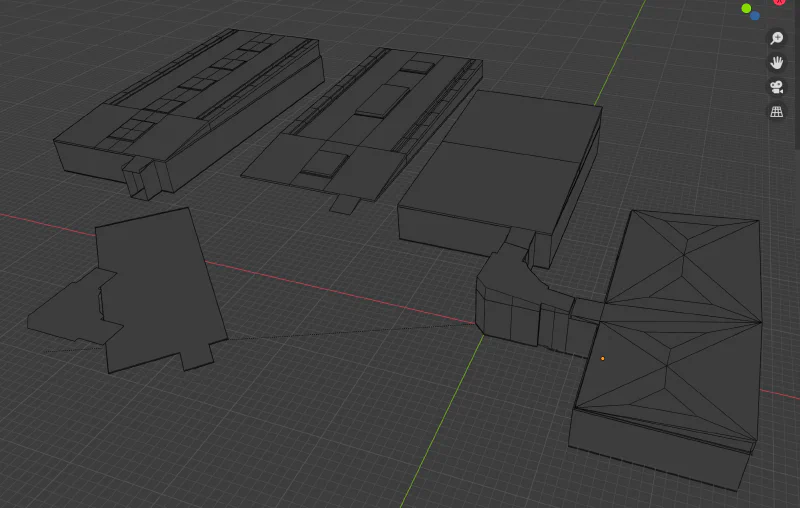Select the orange object origin dot
Screen dimensions: 800x508
coord(602,358)
